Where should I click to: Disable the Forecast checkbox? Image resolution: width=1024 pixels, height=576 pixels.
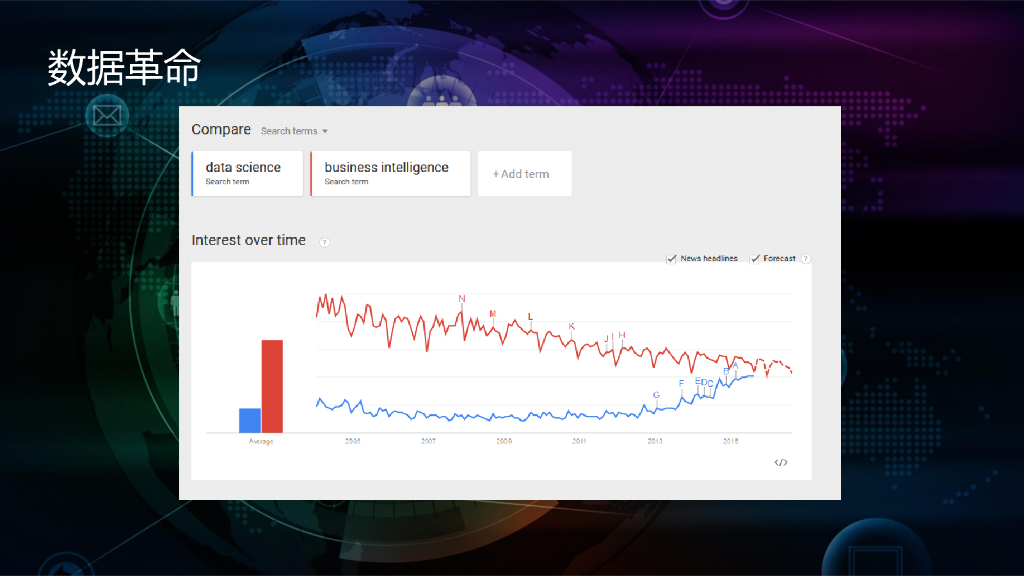pos(755,259)
